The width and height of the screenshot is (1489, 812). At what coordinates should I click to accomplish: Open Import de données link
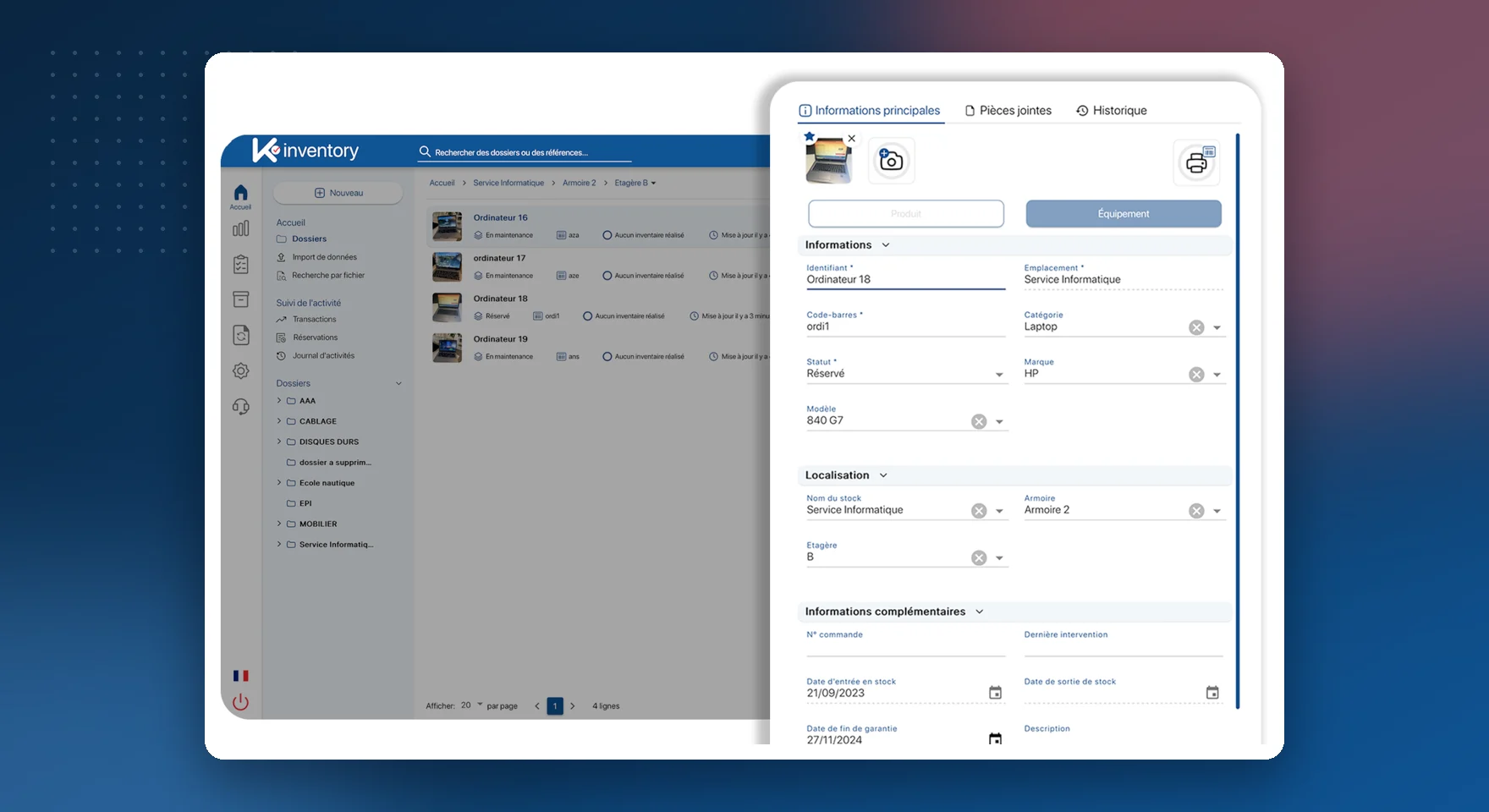317,257
